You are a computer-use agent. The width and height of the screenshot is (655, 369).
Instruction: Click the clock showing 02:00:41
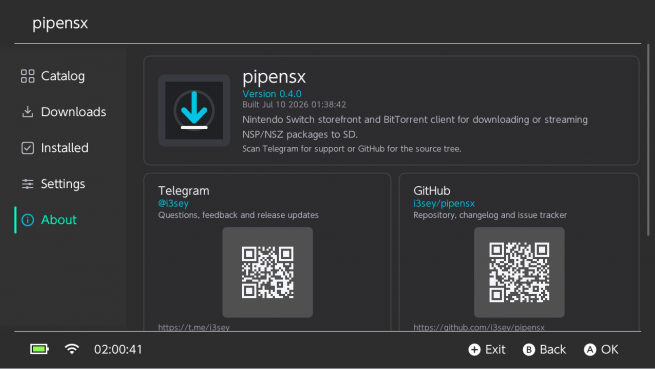[x=118, y=349]
